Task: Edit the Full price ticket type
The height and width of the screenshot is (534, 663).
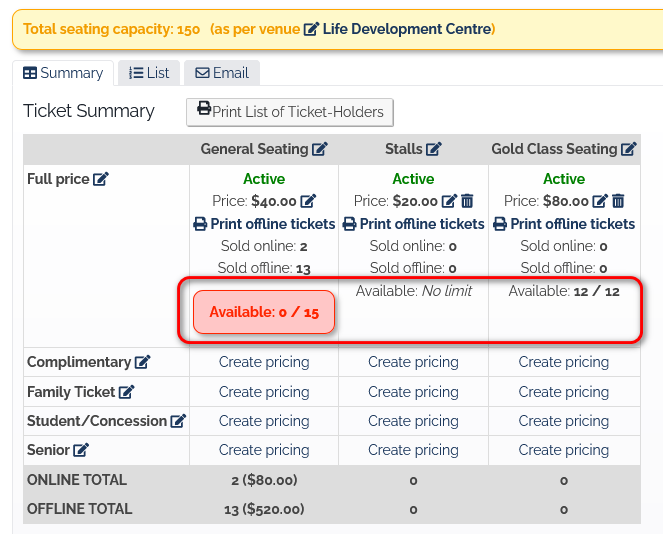Action: click(101, 179)
